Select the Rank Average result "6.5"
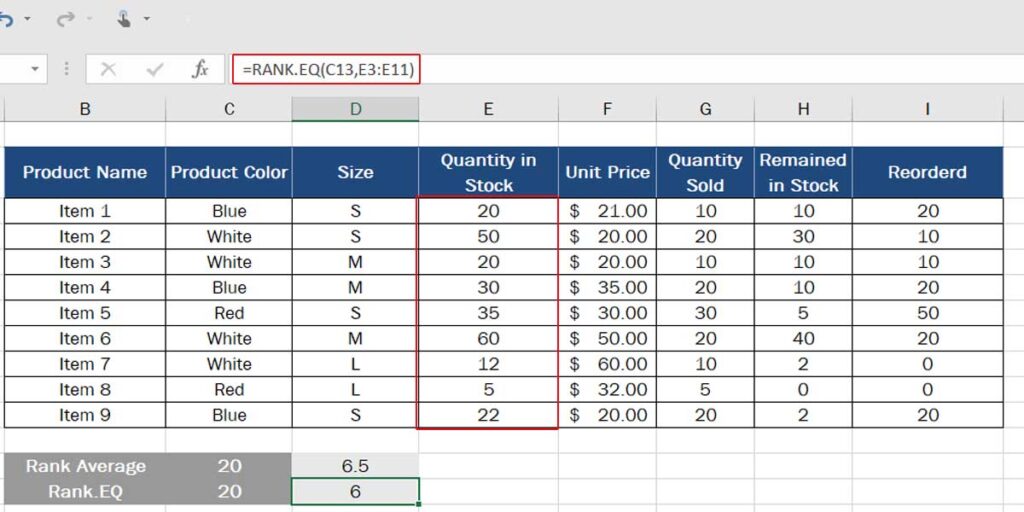The image size is (1024, 512). pyautogui.click(x=355, y=466)
